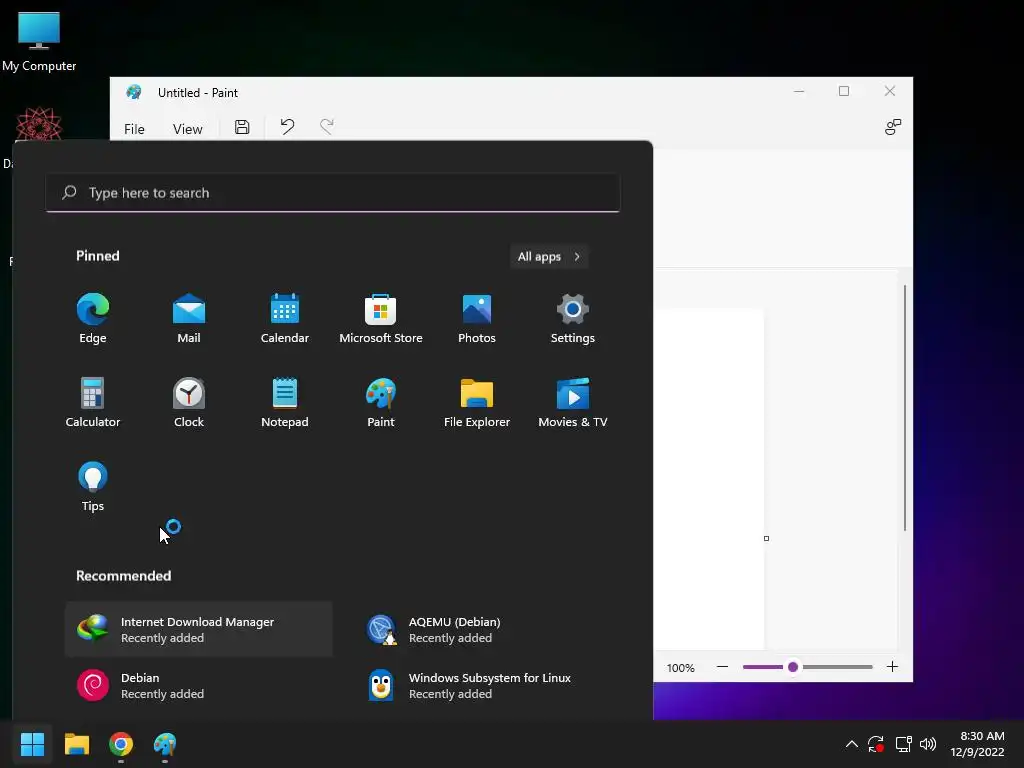Click the Type here to search field

tap(333, 193)
